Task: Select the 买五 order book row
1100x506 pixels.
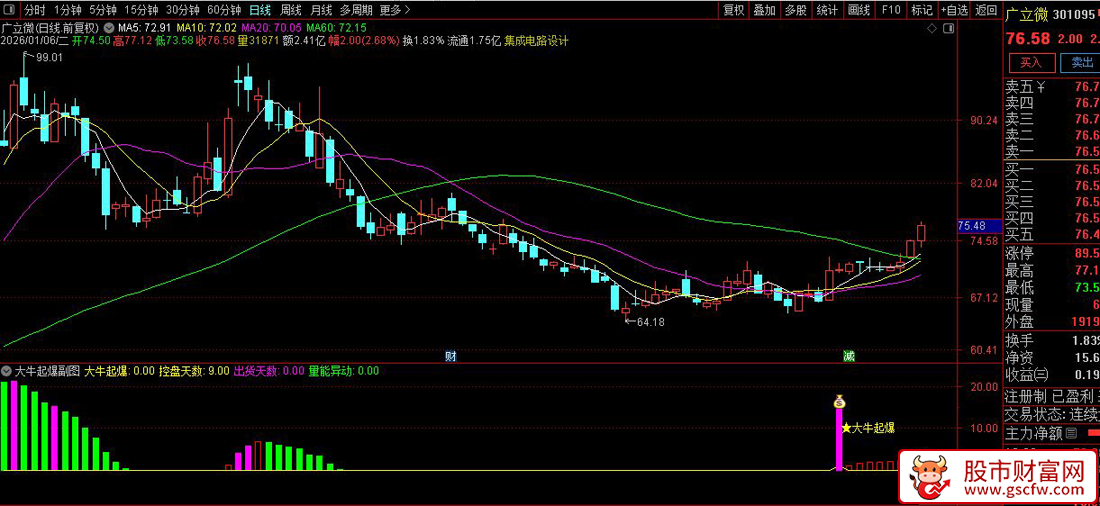Action: [1052, 234]
